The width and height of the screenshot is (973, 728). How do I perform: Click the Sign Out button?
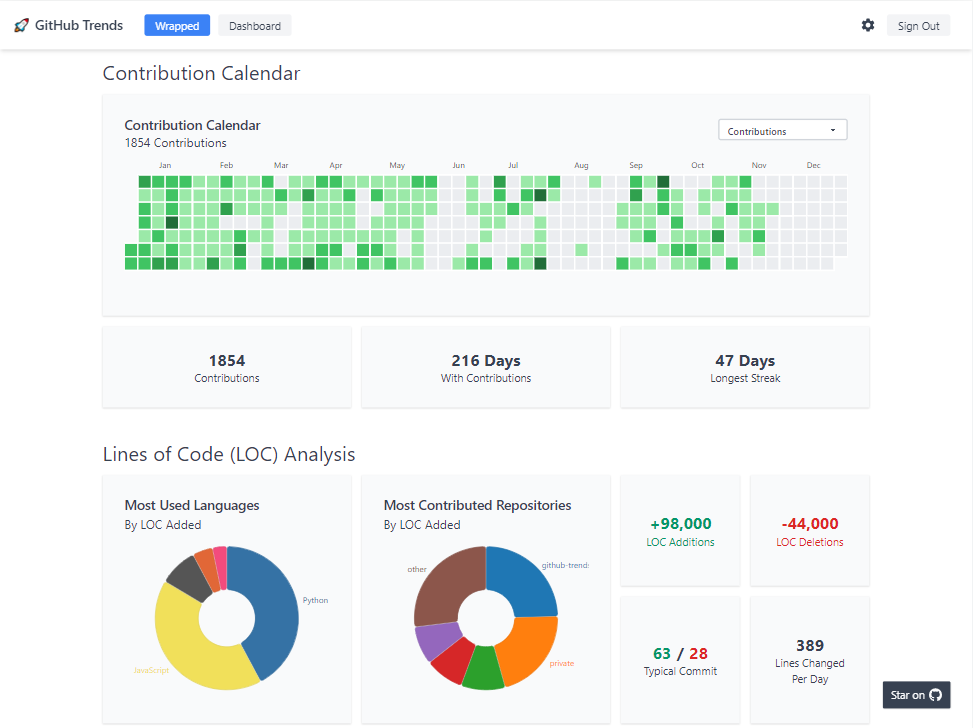tap(918, 26)
